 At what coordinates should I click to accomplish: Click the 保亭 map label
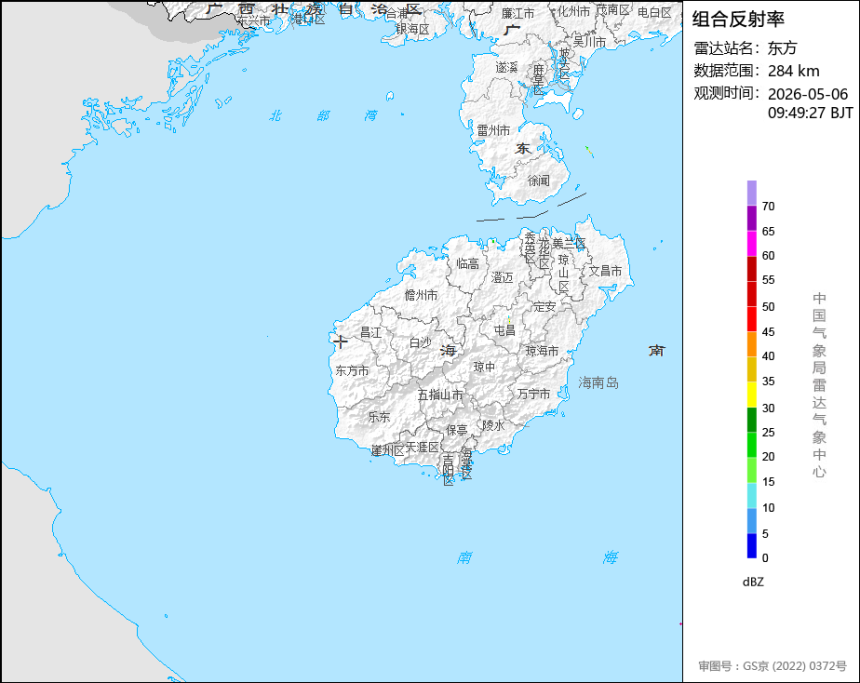pos(457,430)
